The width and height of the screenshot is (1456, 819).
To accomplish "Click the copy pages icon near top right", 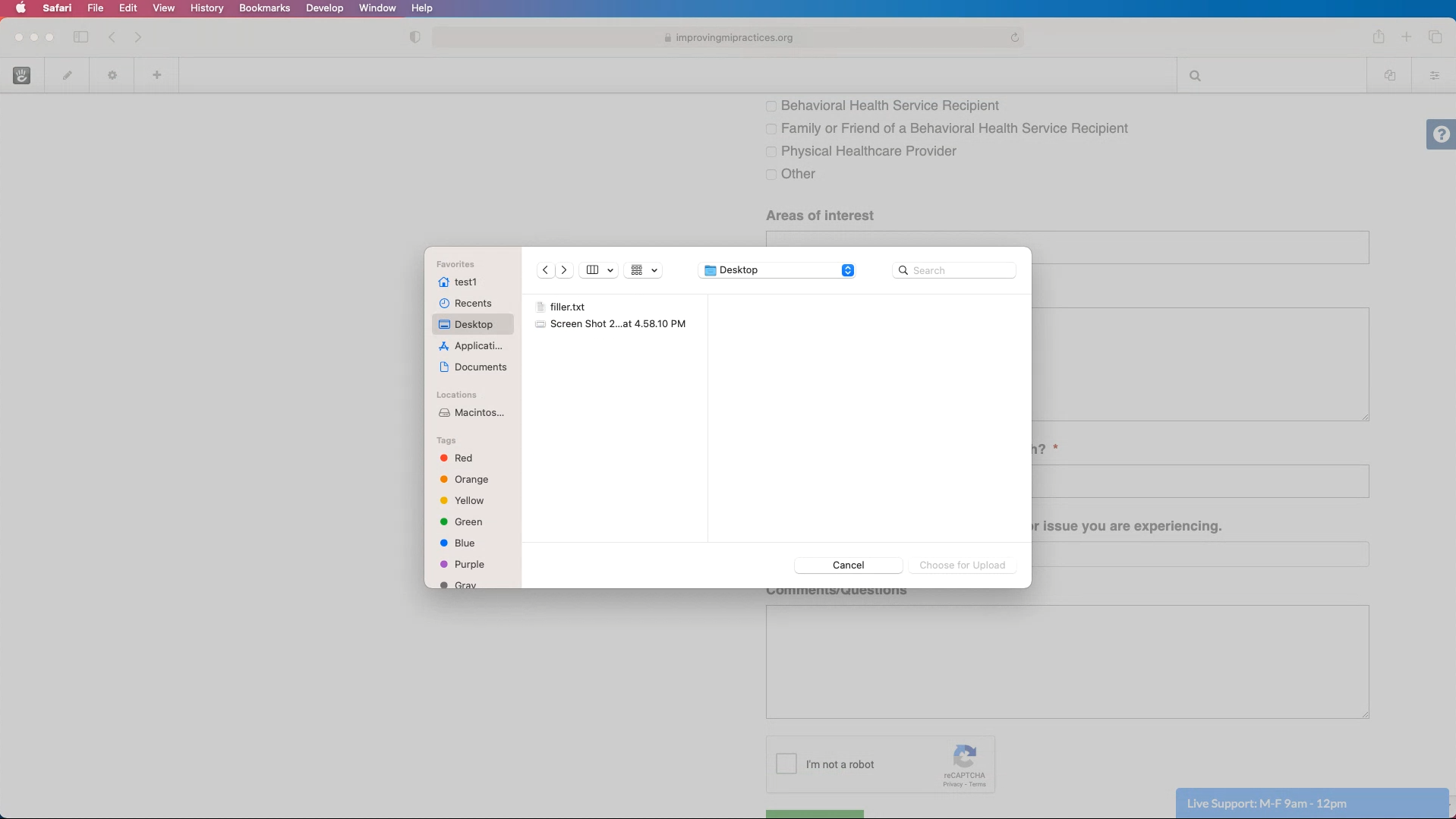I will [x=1390, y=75].
